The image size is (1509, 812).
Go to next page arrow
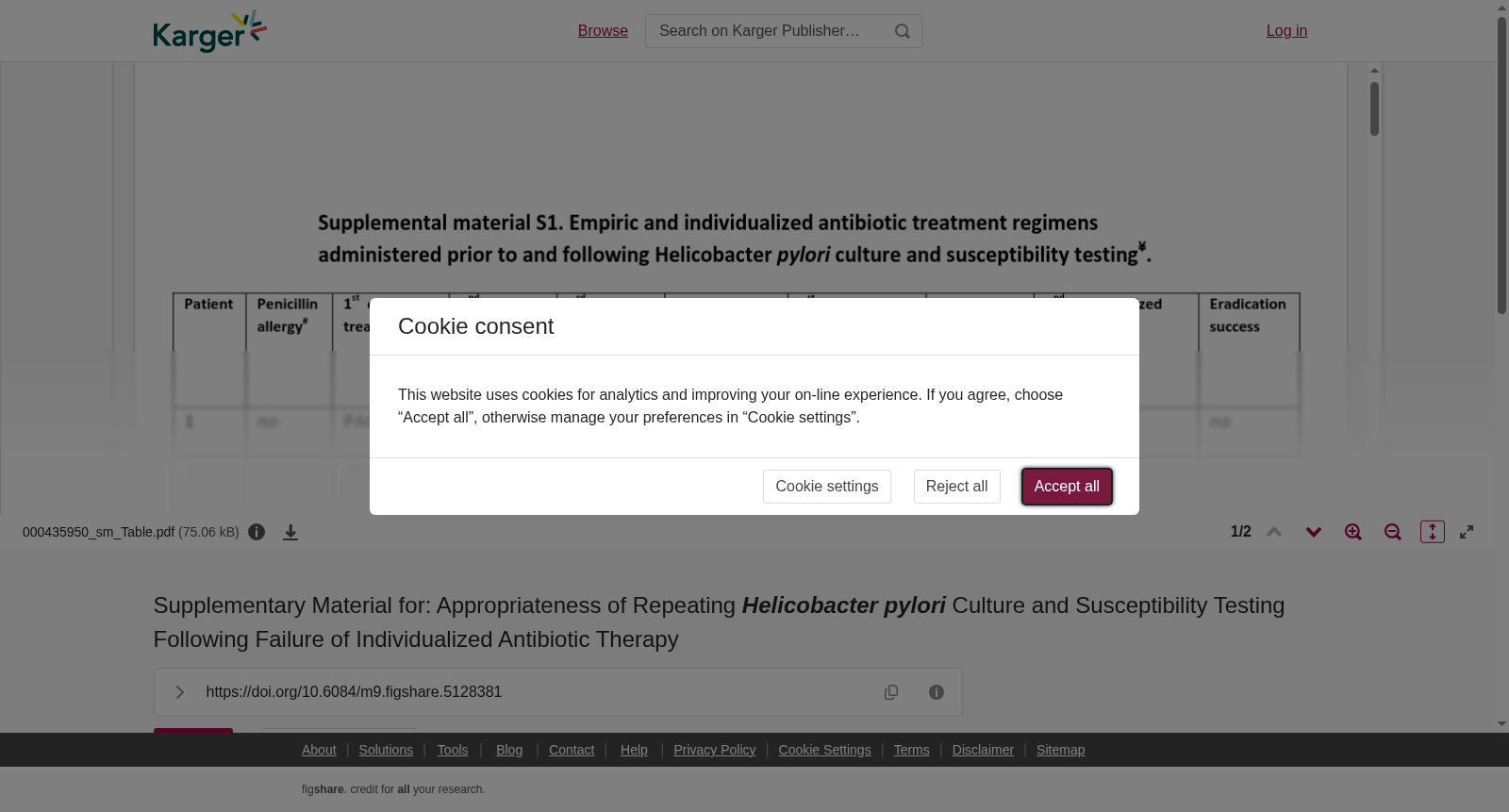point(1314,532)
